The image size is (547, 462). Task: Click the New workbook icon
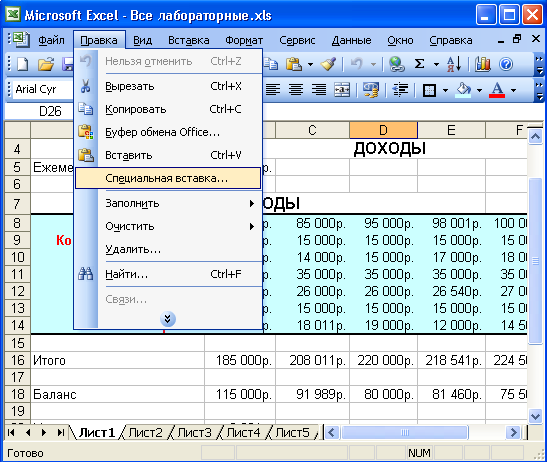pos(23,64)
